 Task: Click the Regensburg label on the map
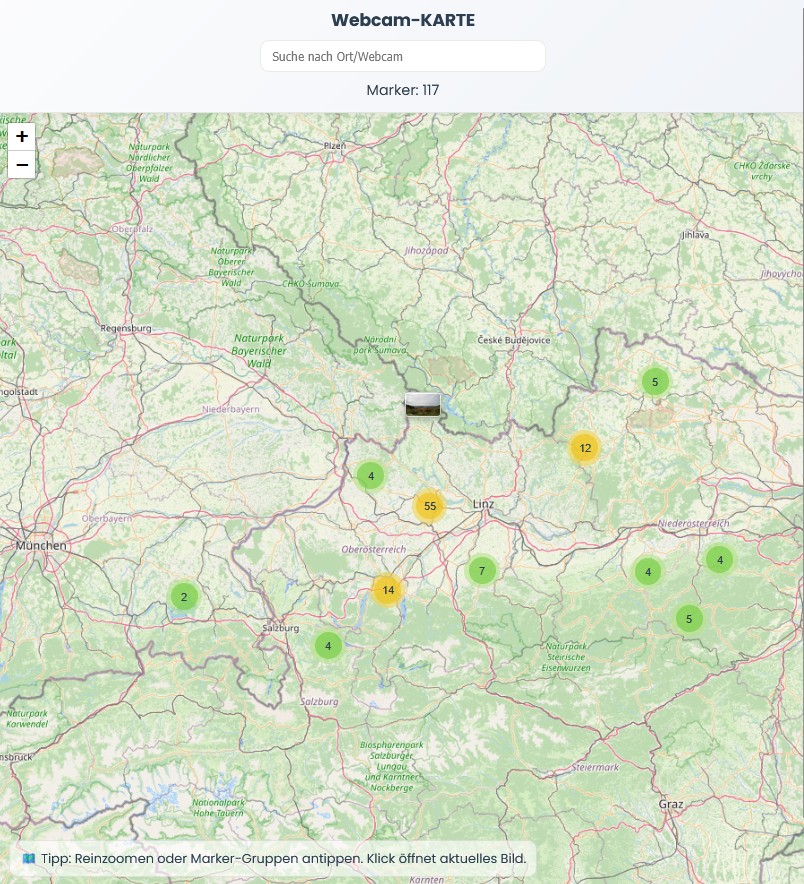pyautogui.click(x=126, y=328)
